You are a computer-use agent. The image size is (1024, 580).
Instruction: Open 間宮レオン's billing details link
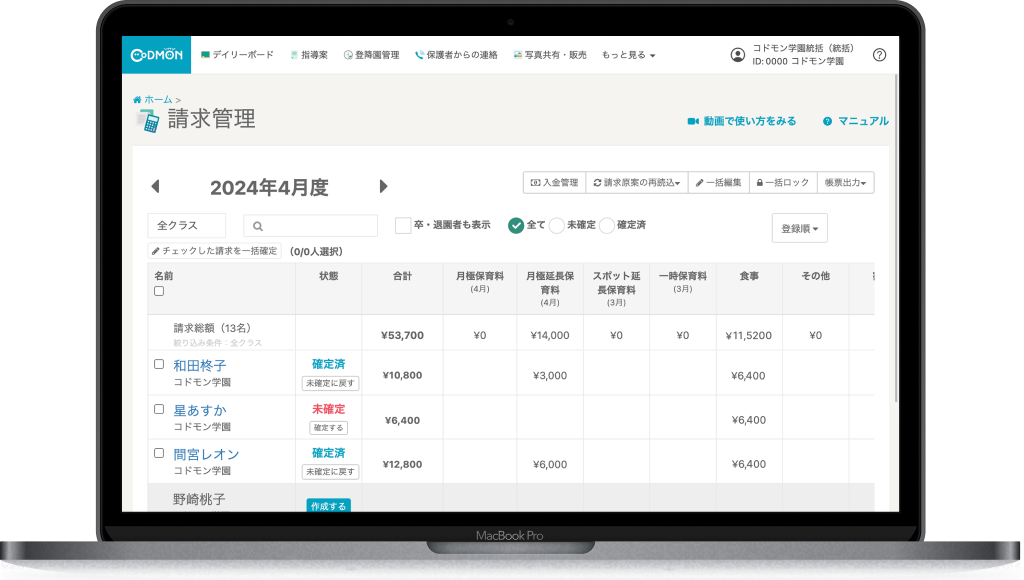click(206, 454)
